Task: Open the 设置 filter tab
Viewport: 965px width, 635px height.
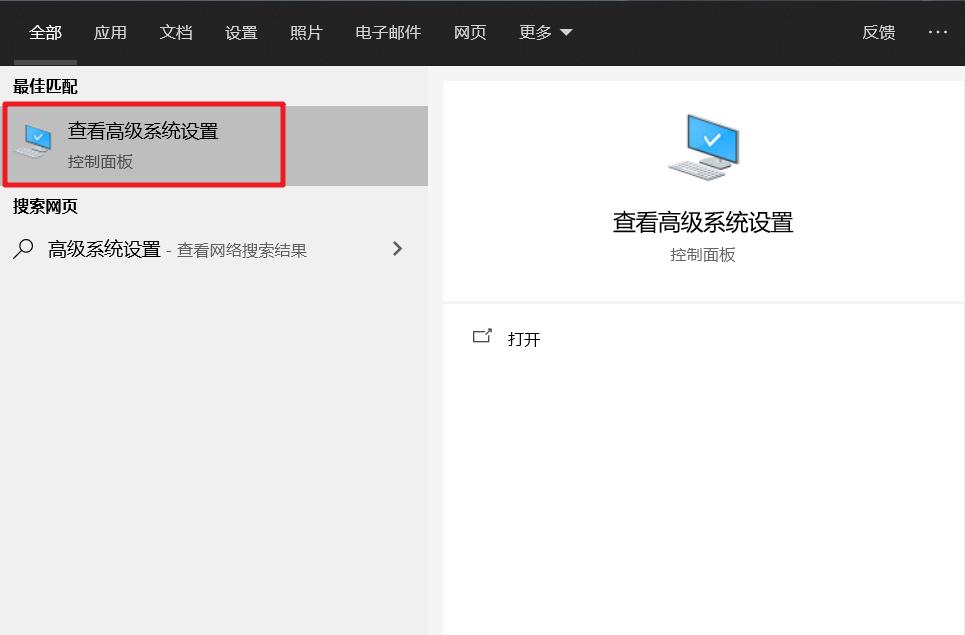Action: [241, 33]
